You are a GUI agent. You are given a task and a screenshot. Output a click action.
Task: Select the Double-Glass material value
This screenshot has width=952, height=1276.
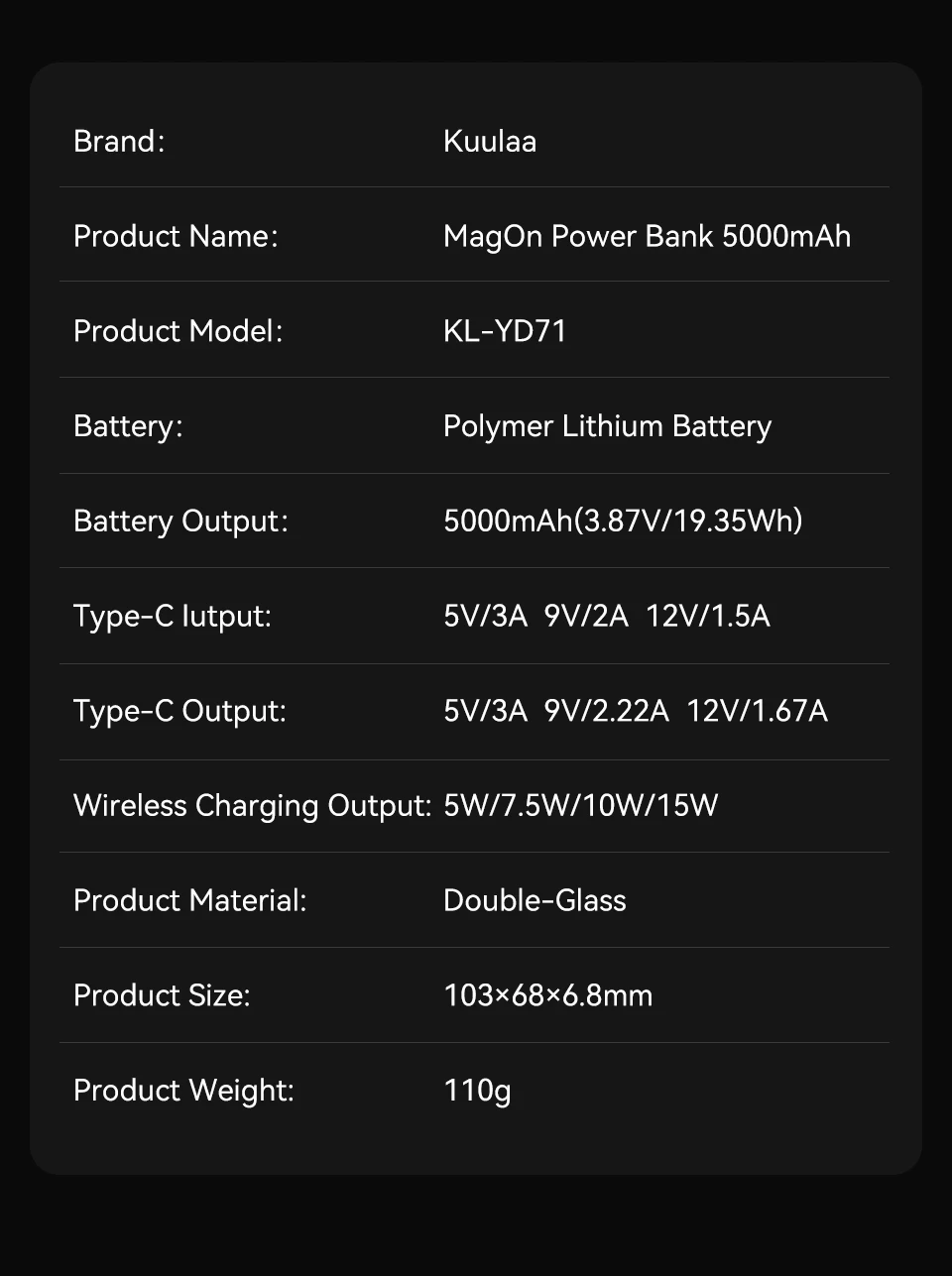click(535, 900)
